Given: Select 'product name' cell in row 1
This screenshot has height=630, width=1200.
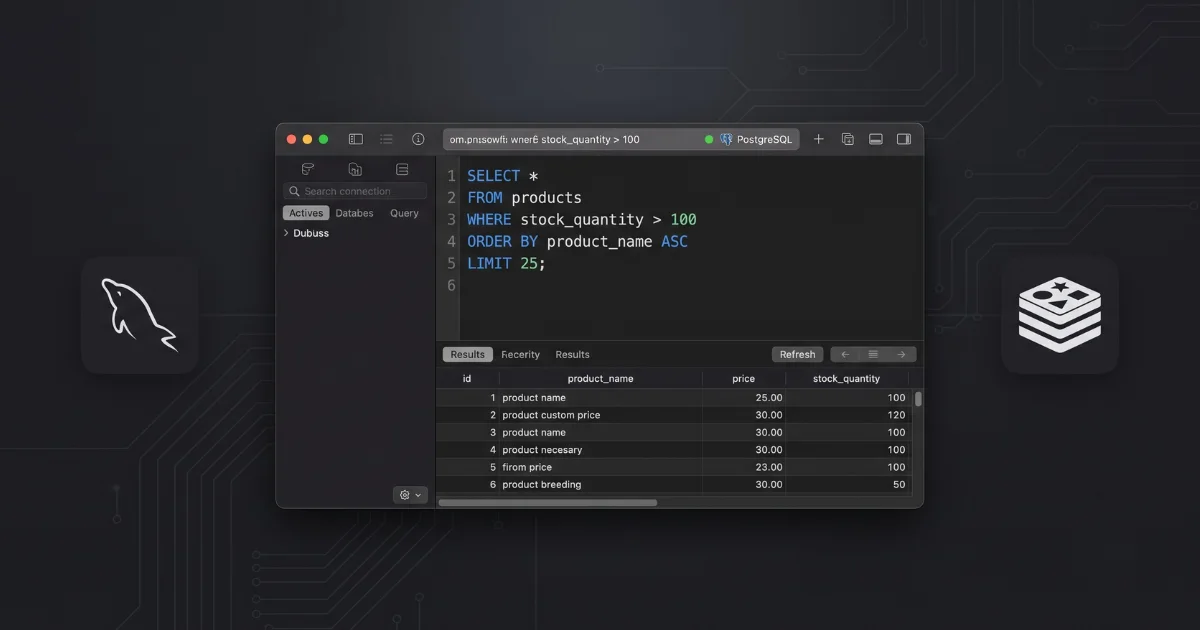Looking at the screenshot, I should 534,398.
